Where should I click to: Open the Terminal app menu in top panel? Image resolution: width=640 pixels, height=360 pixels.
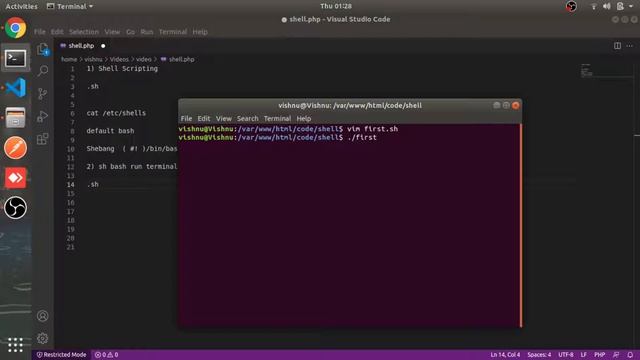[70, 6]
